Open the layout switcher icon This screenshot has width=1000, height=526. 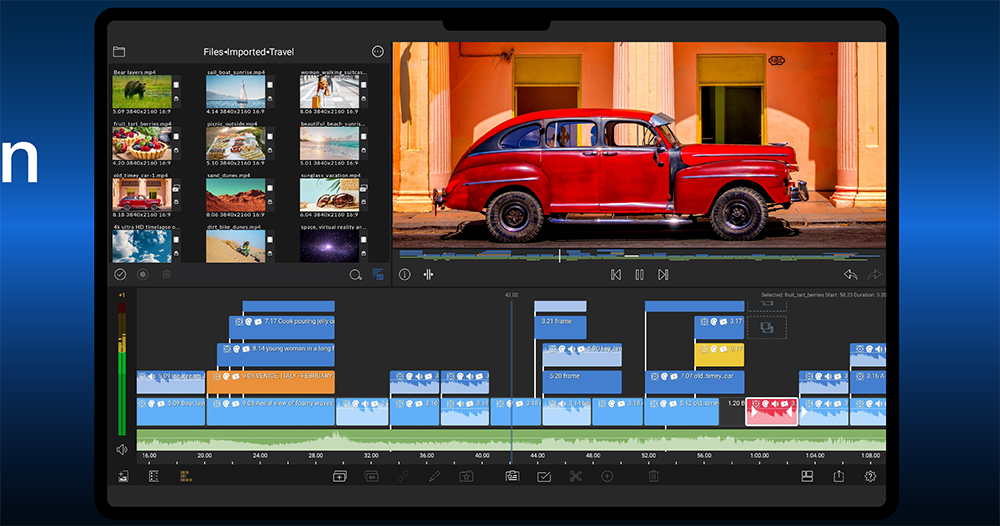tap(807, 477)
